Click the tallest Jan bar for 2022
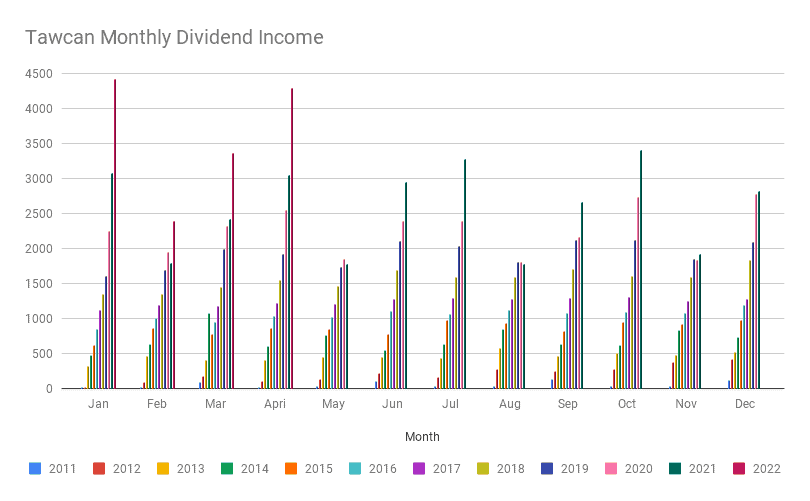Screen dimensions: 810x501 tap(115, 235)
